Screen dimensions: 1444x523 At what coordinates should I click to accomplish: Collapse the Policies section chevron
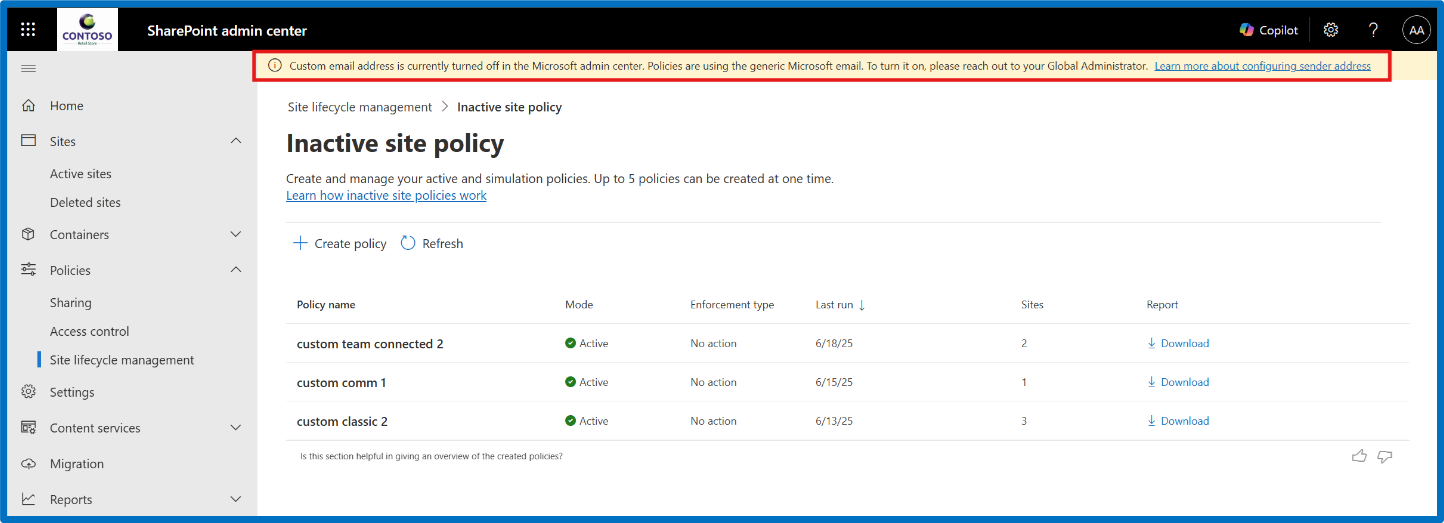[x=236, y=270]
